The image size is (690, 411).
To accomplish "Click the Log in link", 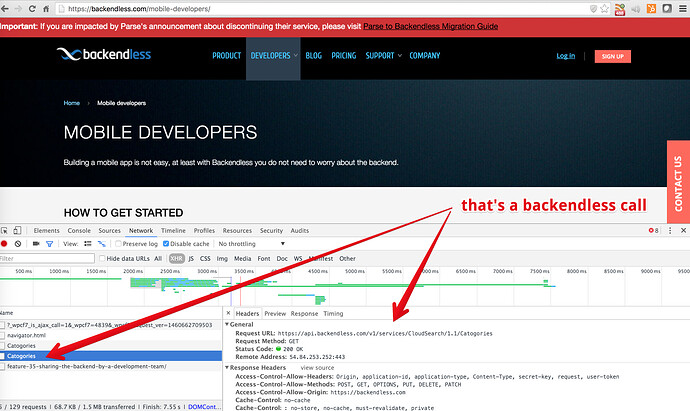I will (565, 56).
